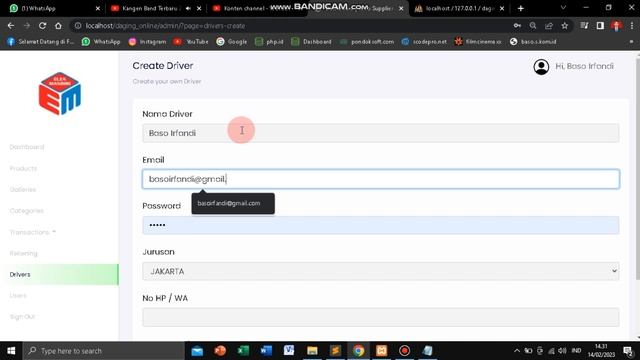Open the browser side panel
Image resolution: width=640 pixels, height=360 pixels.
tap(600, 26)
